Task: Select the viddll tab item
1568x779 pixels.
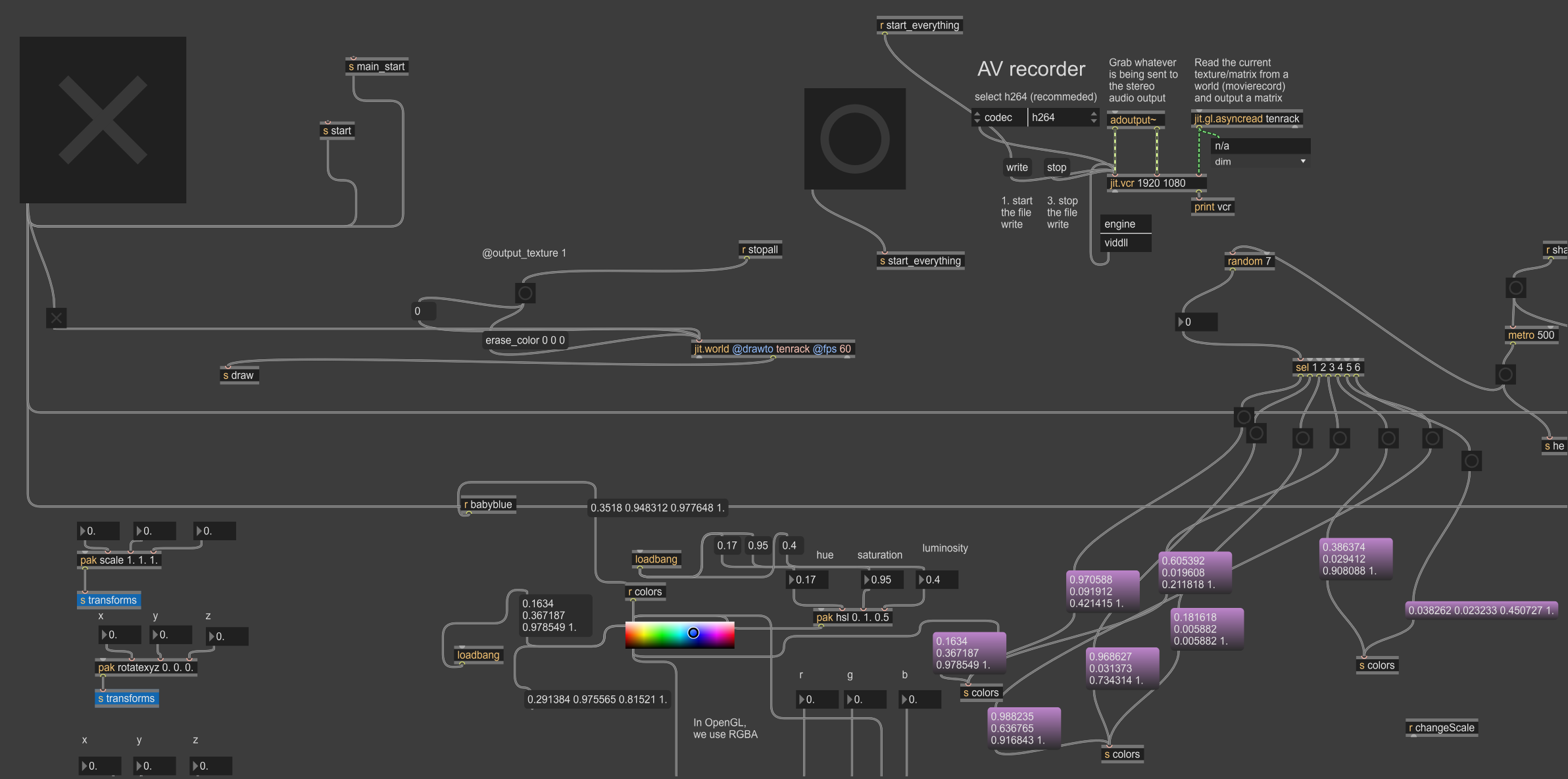Action: click(x=1125, y=243)
